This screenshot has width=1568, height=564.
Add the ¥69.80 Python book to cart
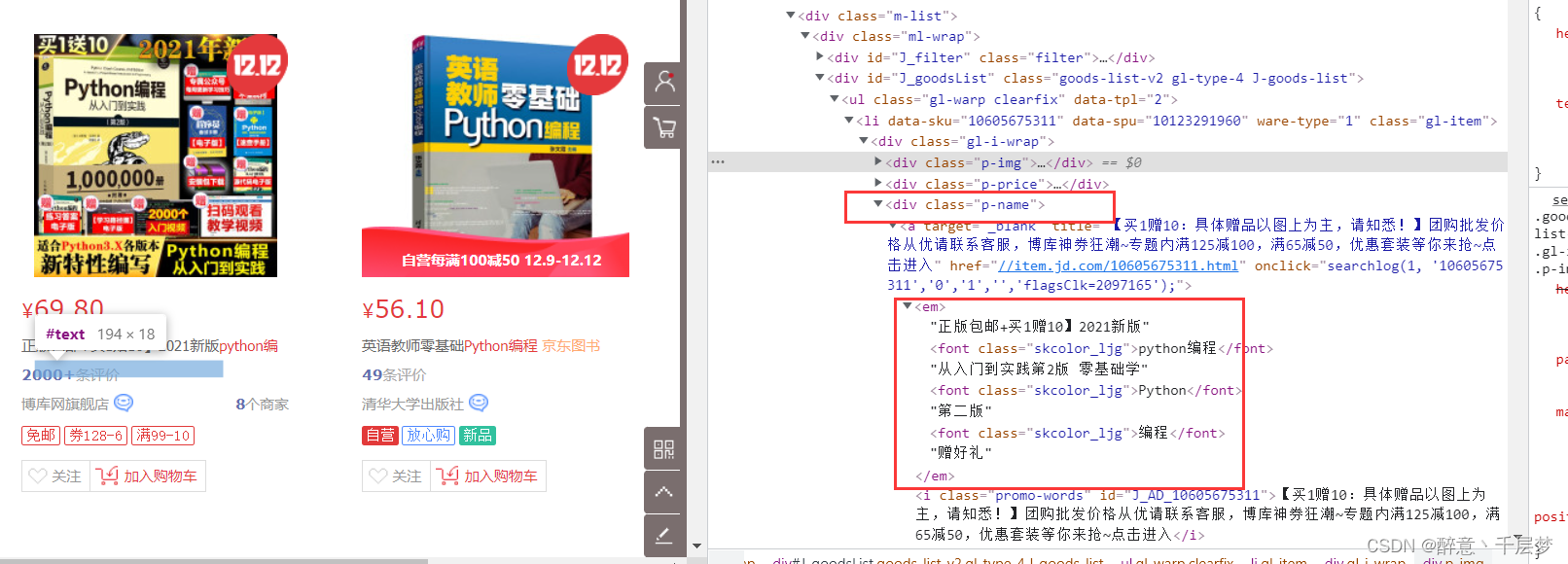coord(148,476)
